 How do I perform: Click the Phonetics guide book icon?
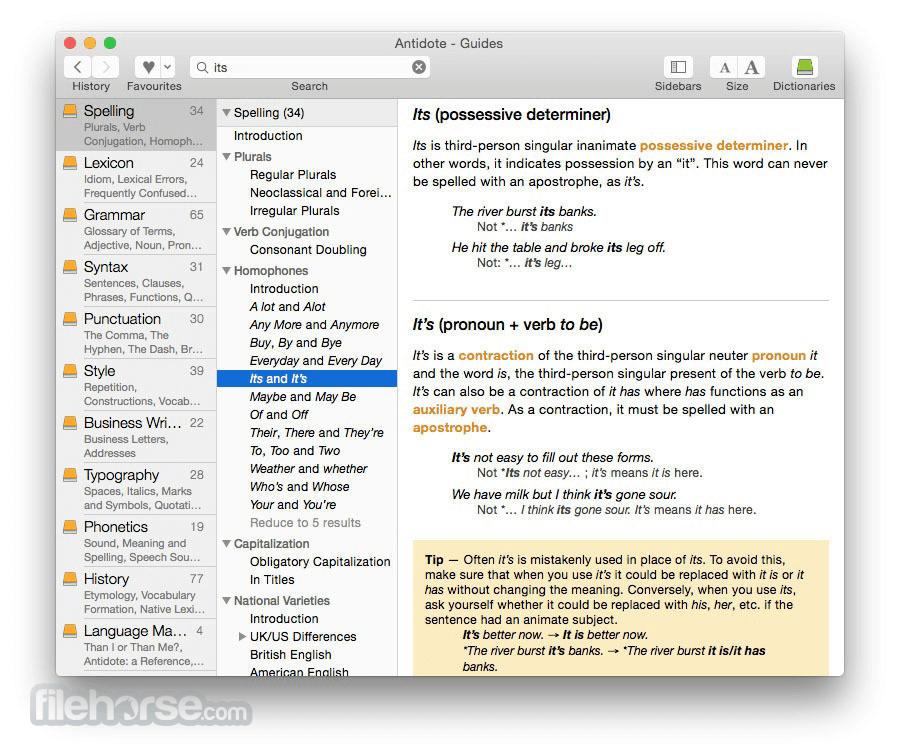(70, 526)
